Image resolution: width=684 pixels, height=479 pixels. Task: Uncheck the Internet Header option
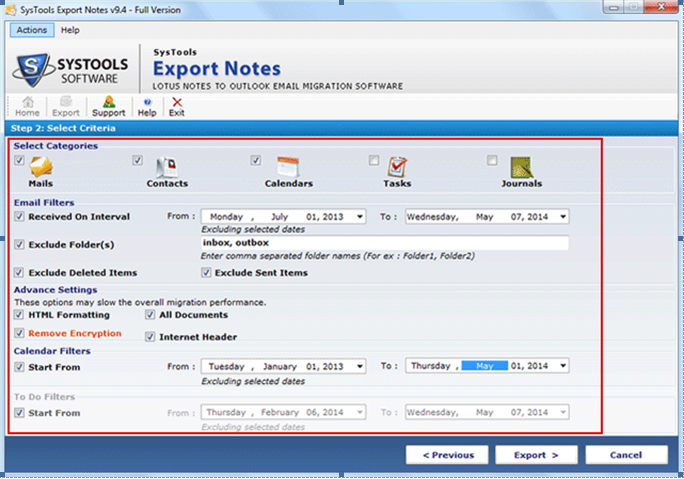(x=151, y=337)
